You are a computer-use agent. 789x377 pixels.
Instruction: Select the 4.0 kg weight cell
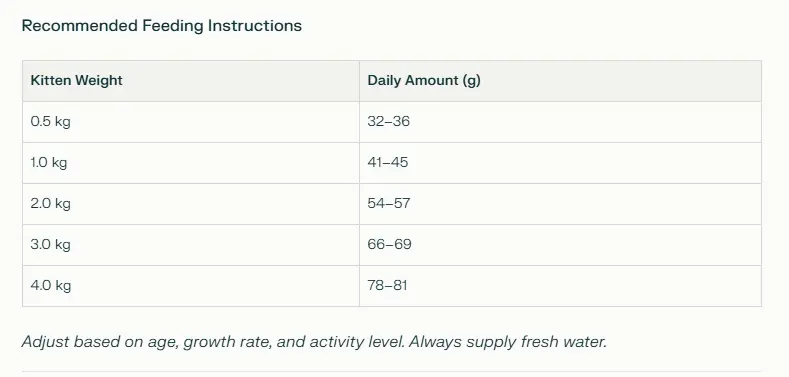click(191, 286)
